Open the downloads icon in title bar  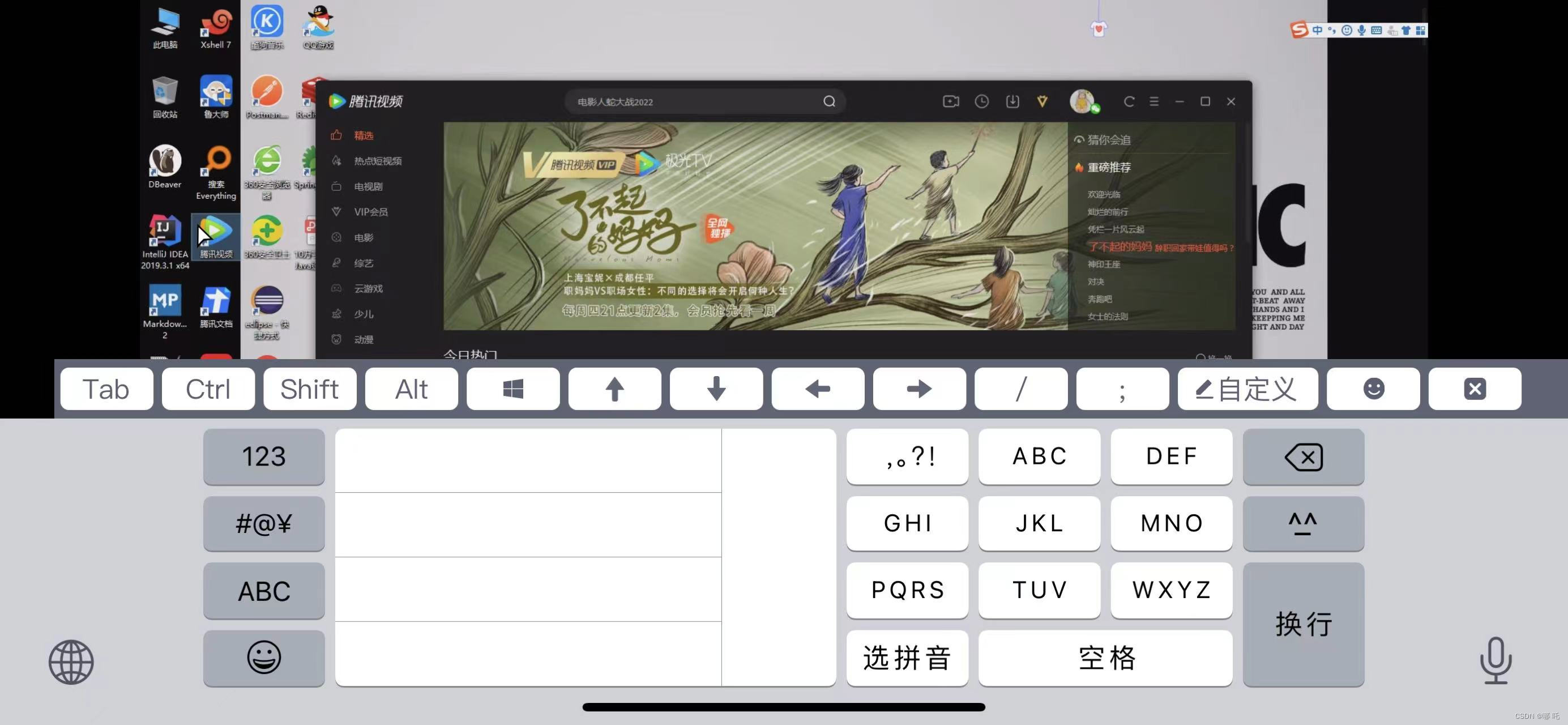coord(1012,101)
